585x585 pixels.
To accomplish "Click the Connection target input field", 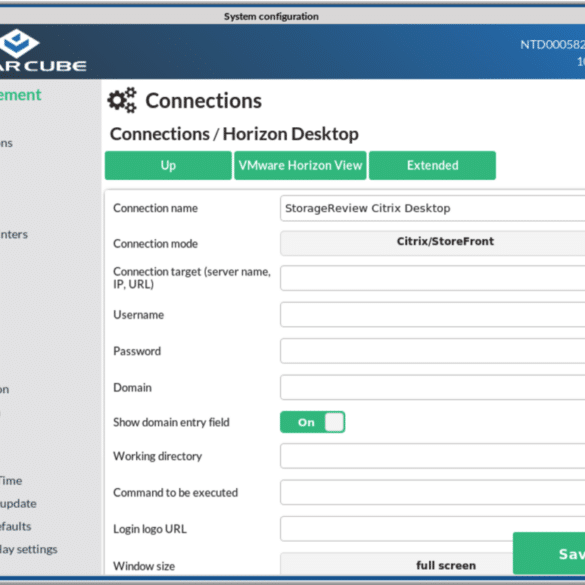I will point(432,278).
